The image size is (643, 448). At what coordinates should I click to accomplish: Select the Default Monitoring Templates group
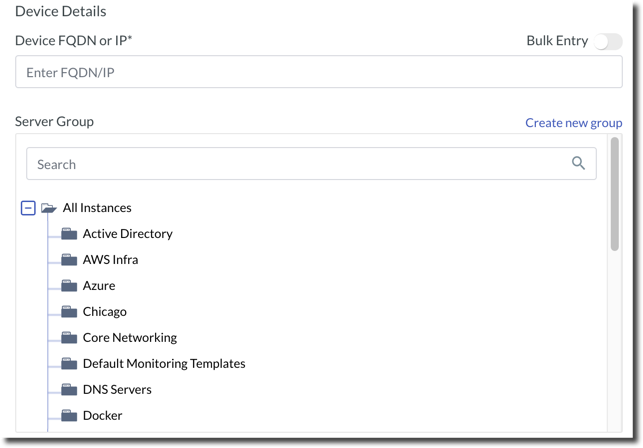[x=164, y=364]
